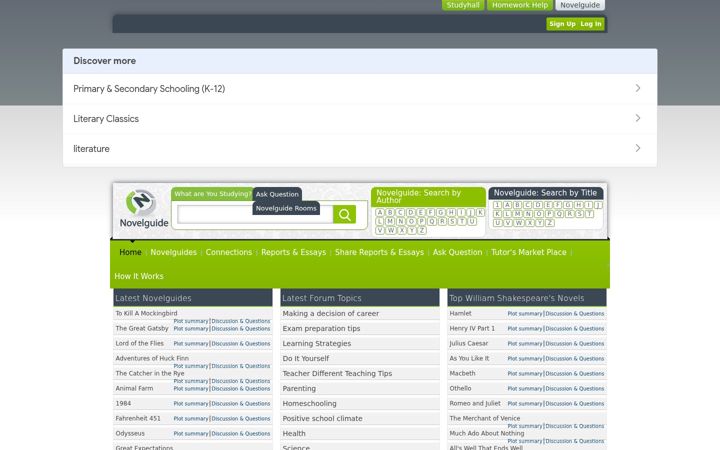This screenshot has height=450, width=720.
Task: Open forum topic Learning Strategies
Action: click(x=316, y=343)
